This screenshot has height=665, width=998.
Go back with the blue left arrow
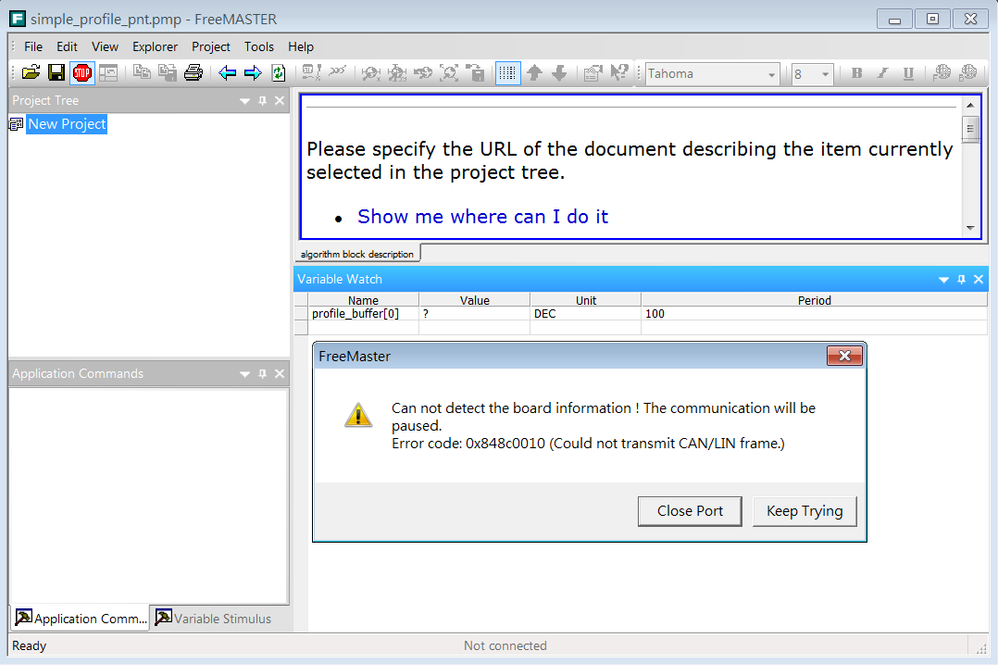(x=227, y=73)
